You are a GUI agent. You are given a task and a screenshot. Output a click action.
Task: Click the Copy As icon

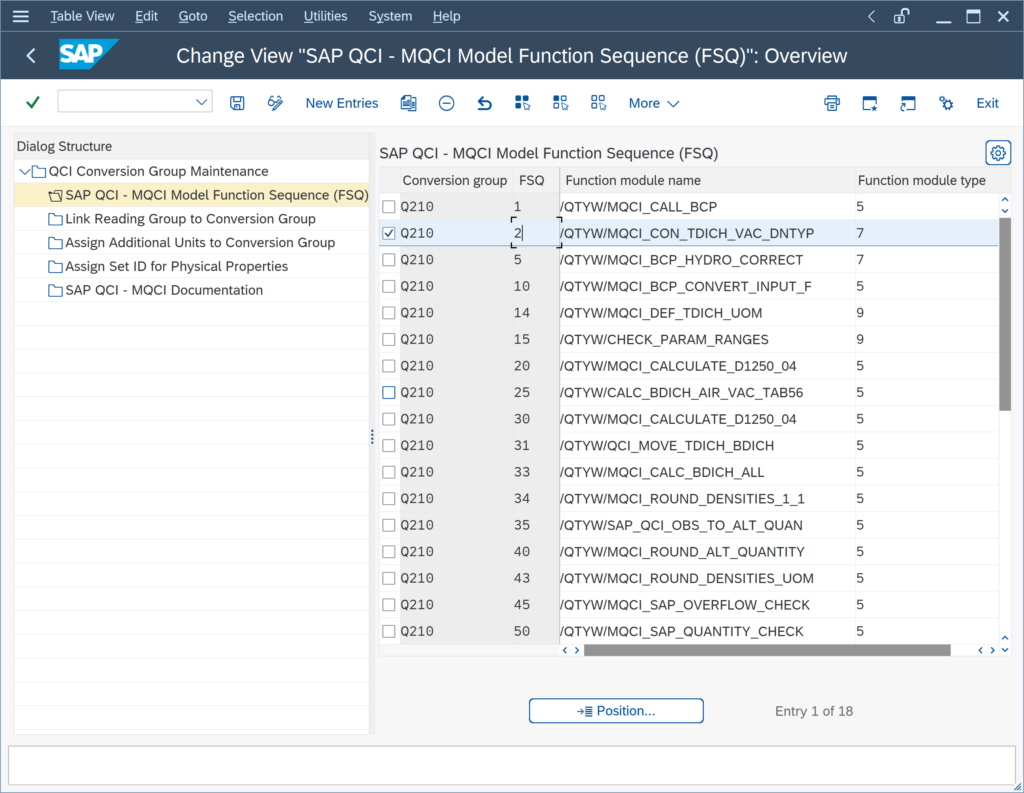[409, 103]
